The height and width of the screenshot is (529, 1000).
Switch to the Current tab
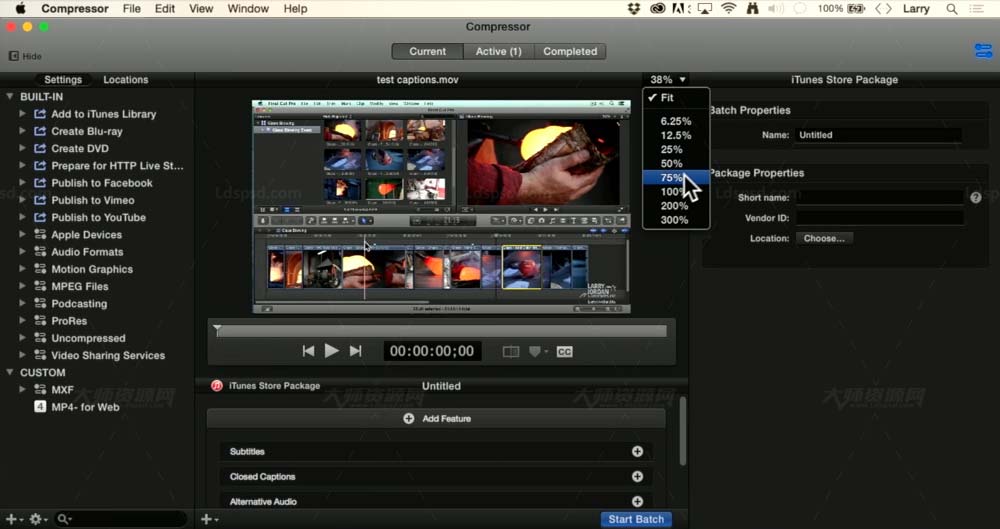click(427, 52)
